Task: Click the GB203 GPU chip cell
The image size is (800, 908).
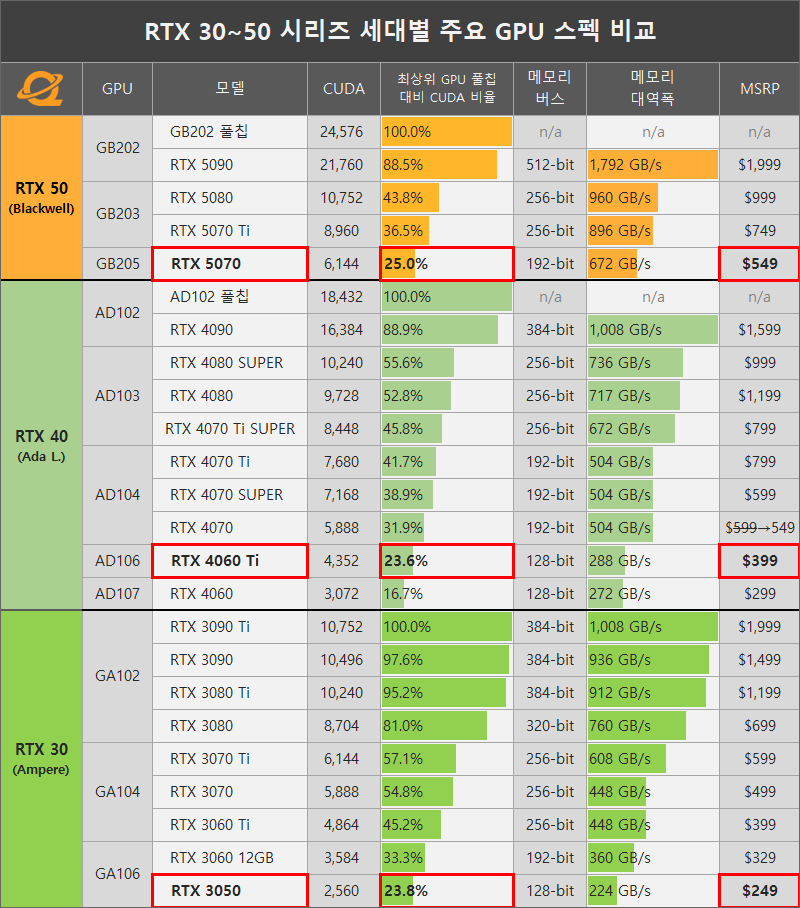Action: click(118, 214)
